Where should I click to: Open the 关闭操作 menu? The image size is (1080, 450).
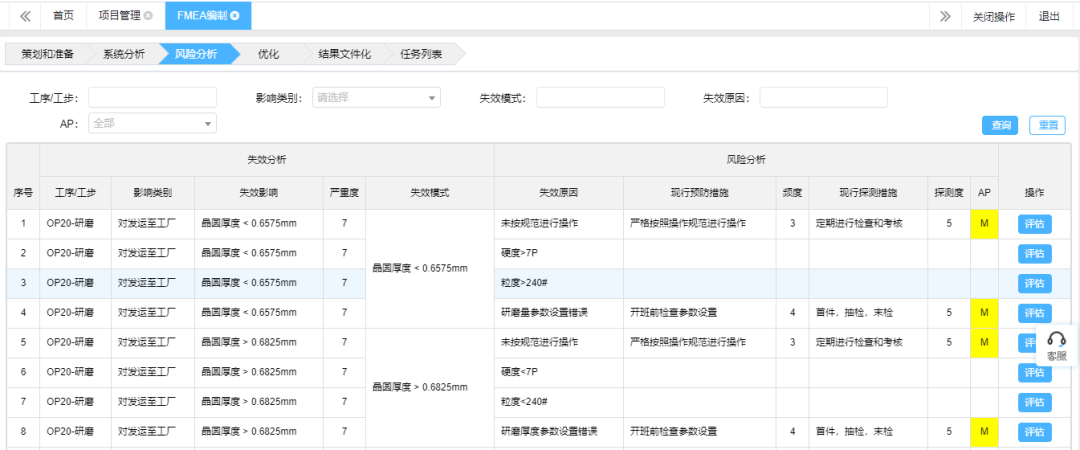pos(993,16)
